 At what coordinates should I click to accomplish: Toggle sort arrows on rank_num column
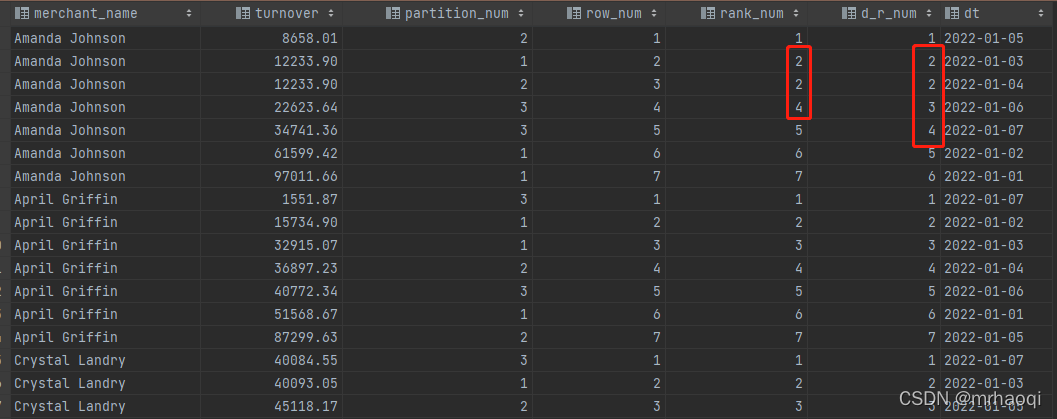coord(796,13)
